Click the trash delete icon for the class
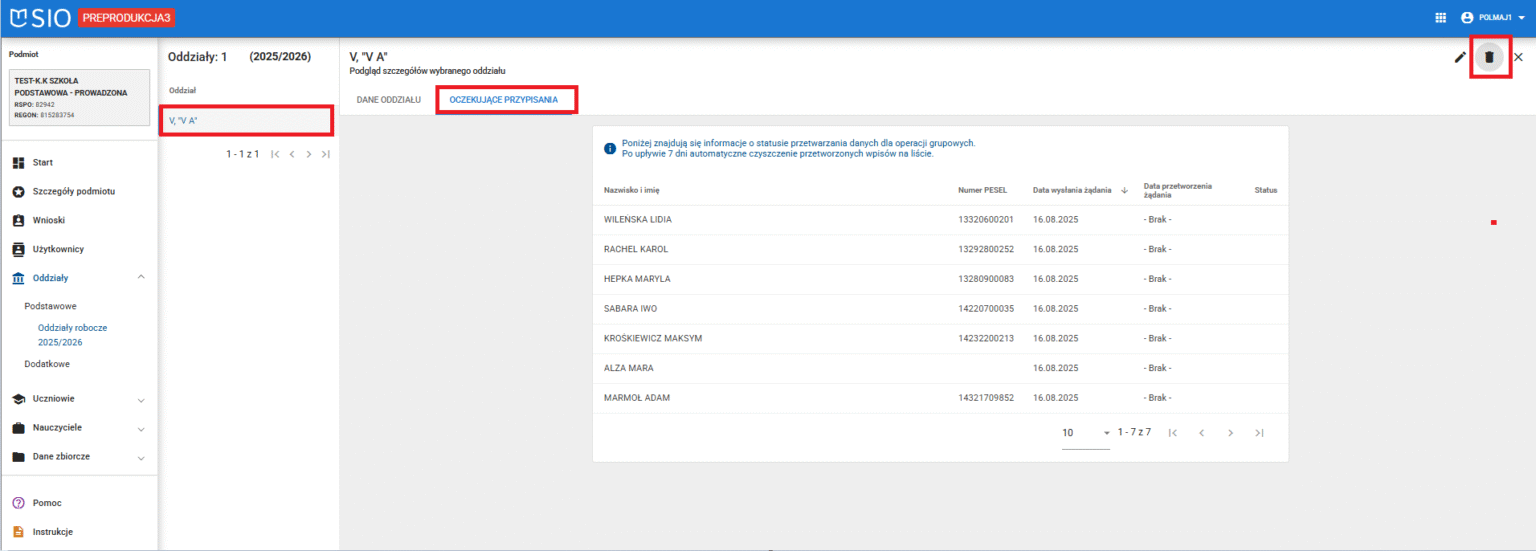This screenshot has width=1536, height=551. tap(1489, 57)
